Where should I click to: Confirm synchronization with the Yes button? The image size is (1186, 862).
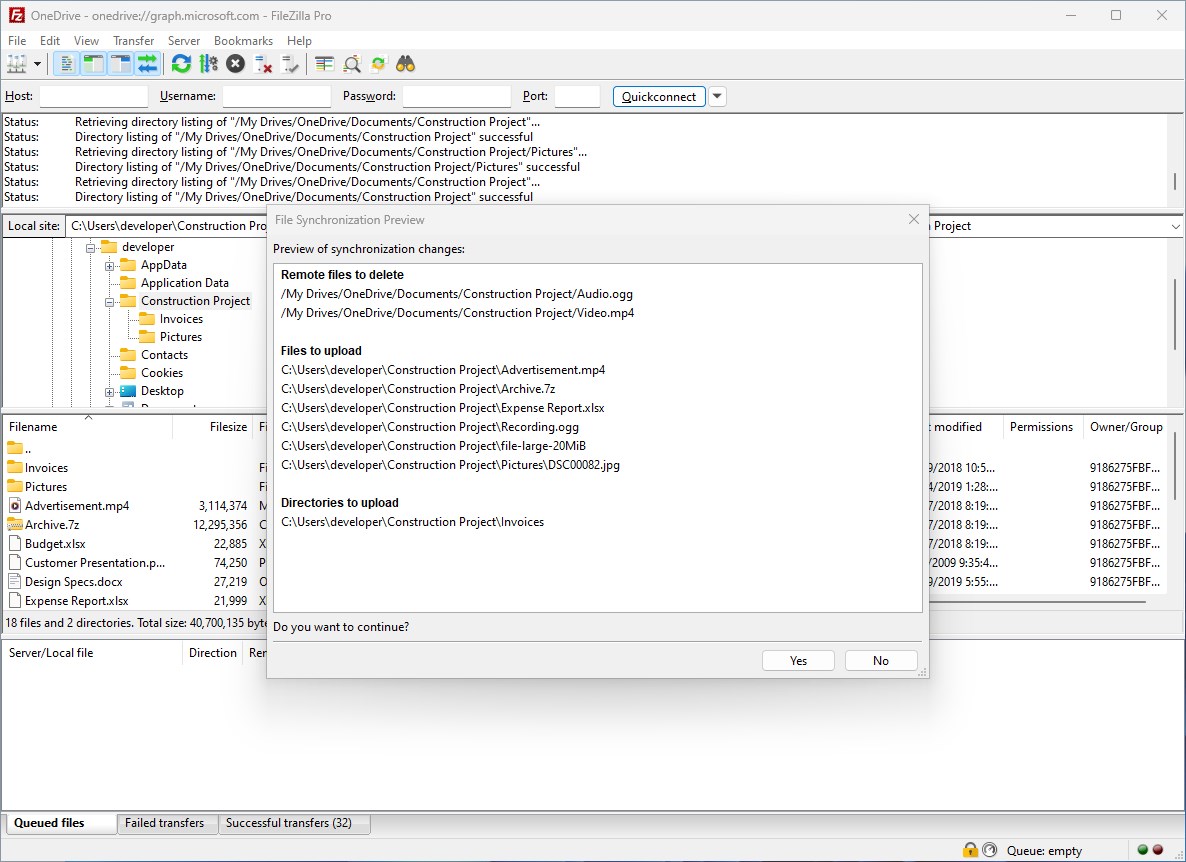coord(797,660)
